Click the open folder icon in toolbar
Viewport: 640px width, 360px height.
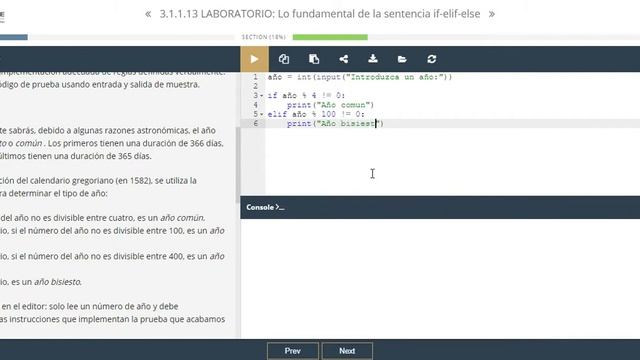click(402, 60)
